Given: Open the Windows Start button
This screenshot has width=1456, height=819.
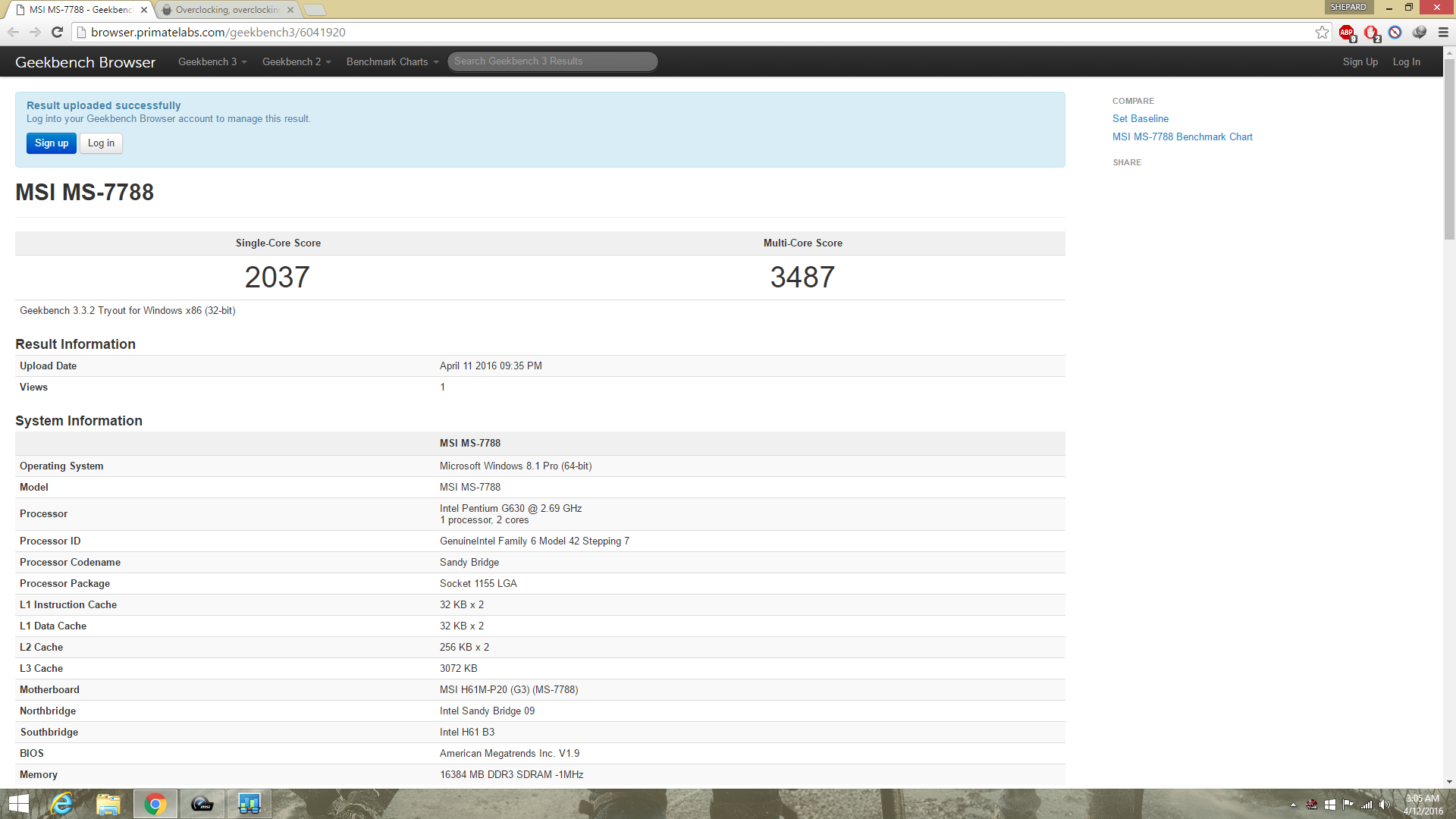Looking at the screenshot, I should pyautogui.click(x=18, y=804).
